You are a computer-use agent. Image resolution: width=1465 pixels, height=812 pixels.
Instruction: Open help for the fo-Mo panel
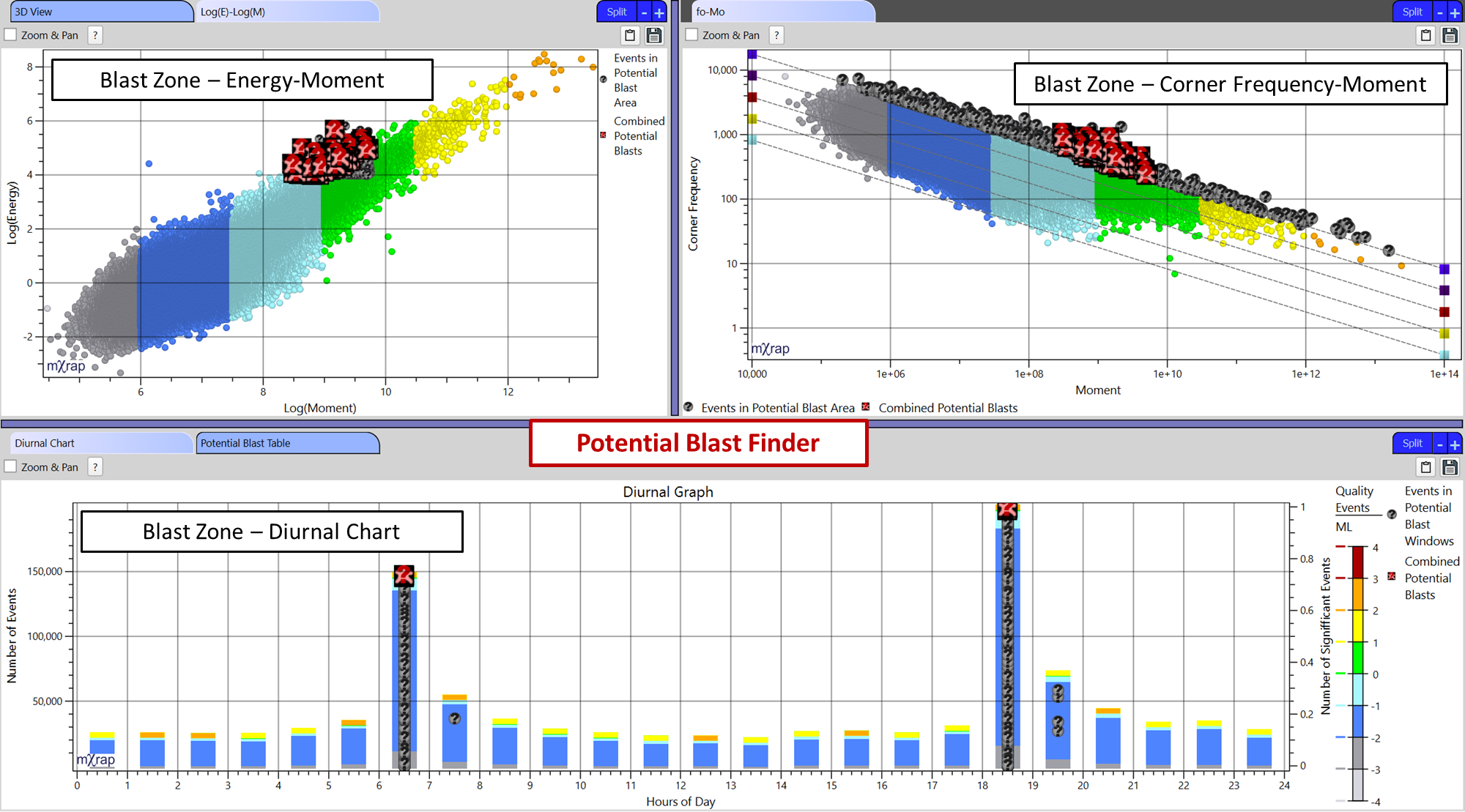point(776,34)
